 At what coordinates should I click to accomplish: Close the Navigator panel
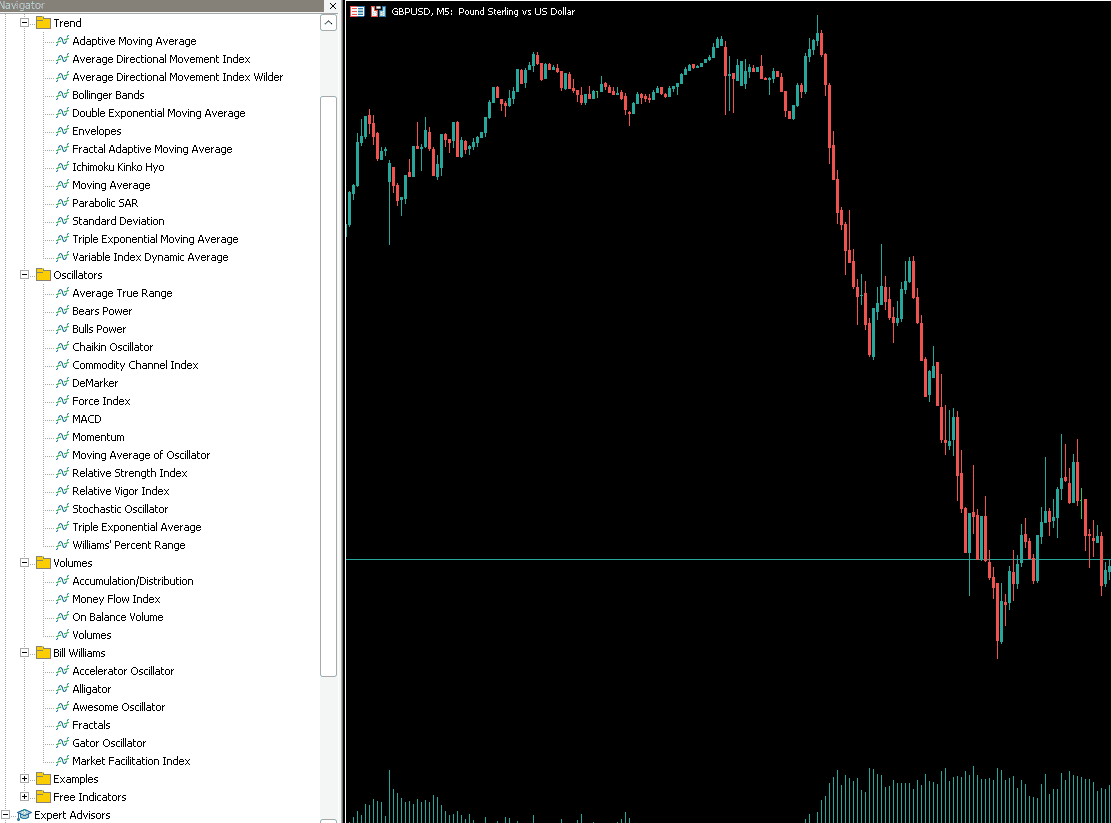pos(331,6)
